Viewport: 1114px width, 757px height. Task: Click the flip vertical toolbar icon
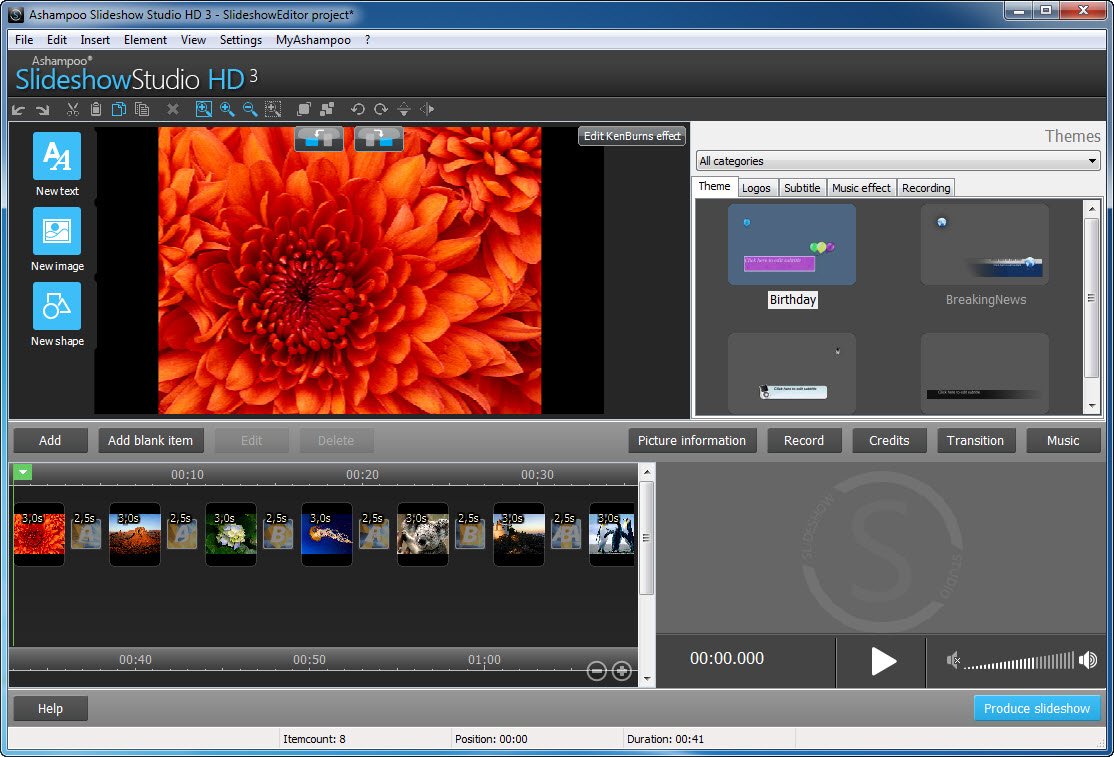(404, 109)
